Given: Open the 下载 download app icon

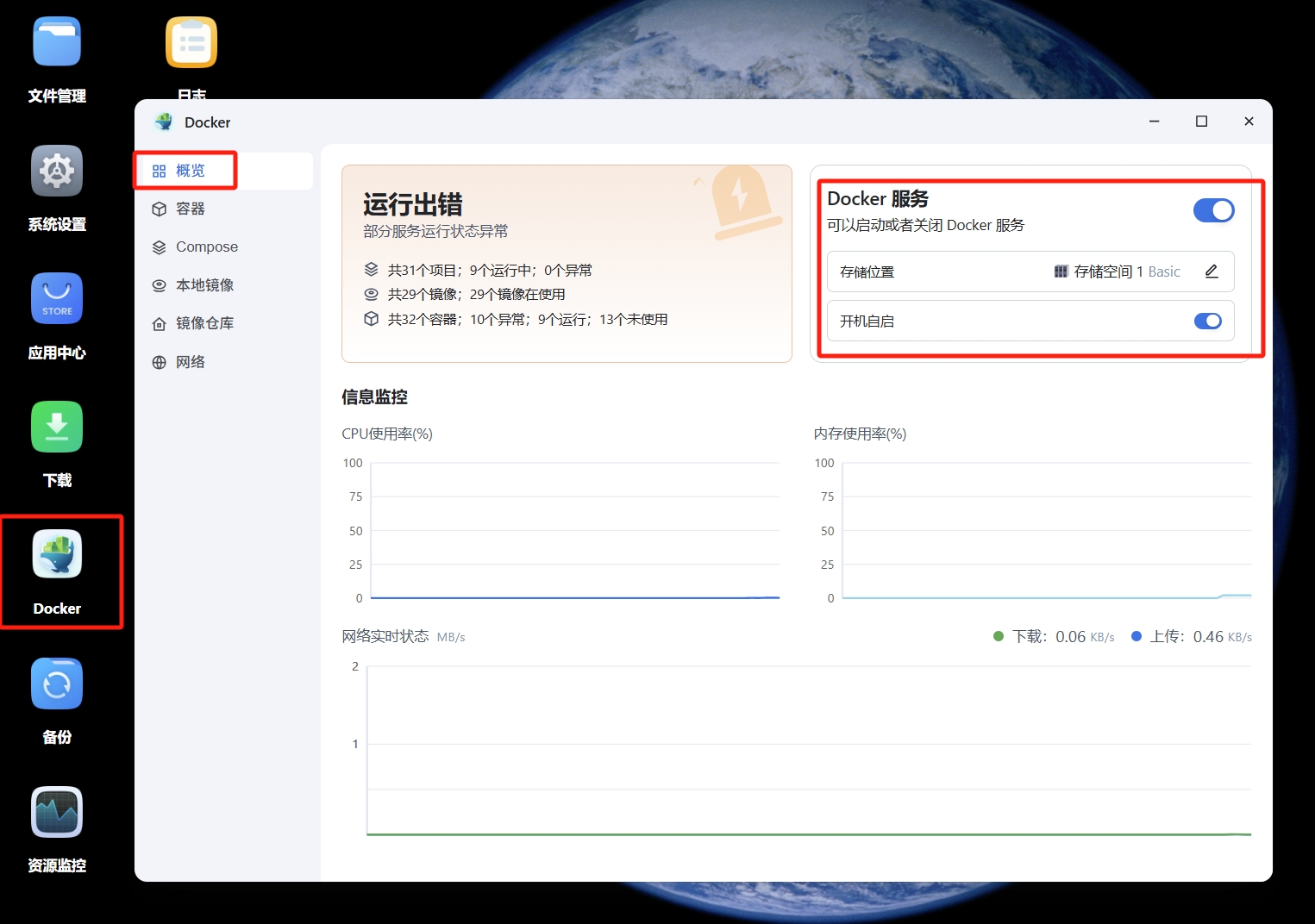Looking at the screenshot, I should [57, 427].
